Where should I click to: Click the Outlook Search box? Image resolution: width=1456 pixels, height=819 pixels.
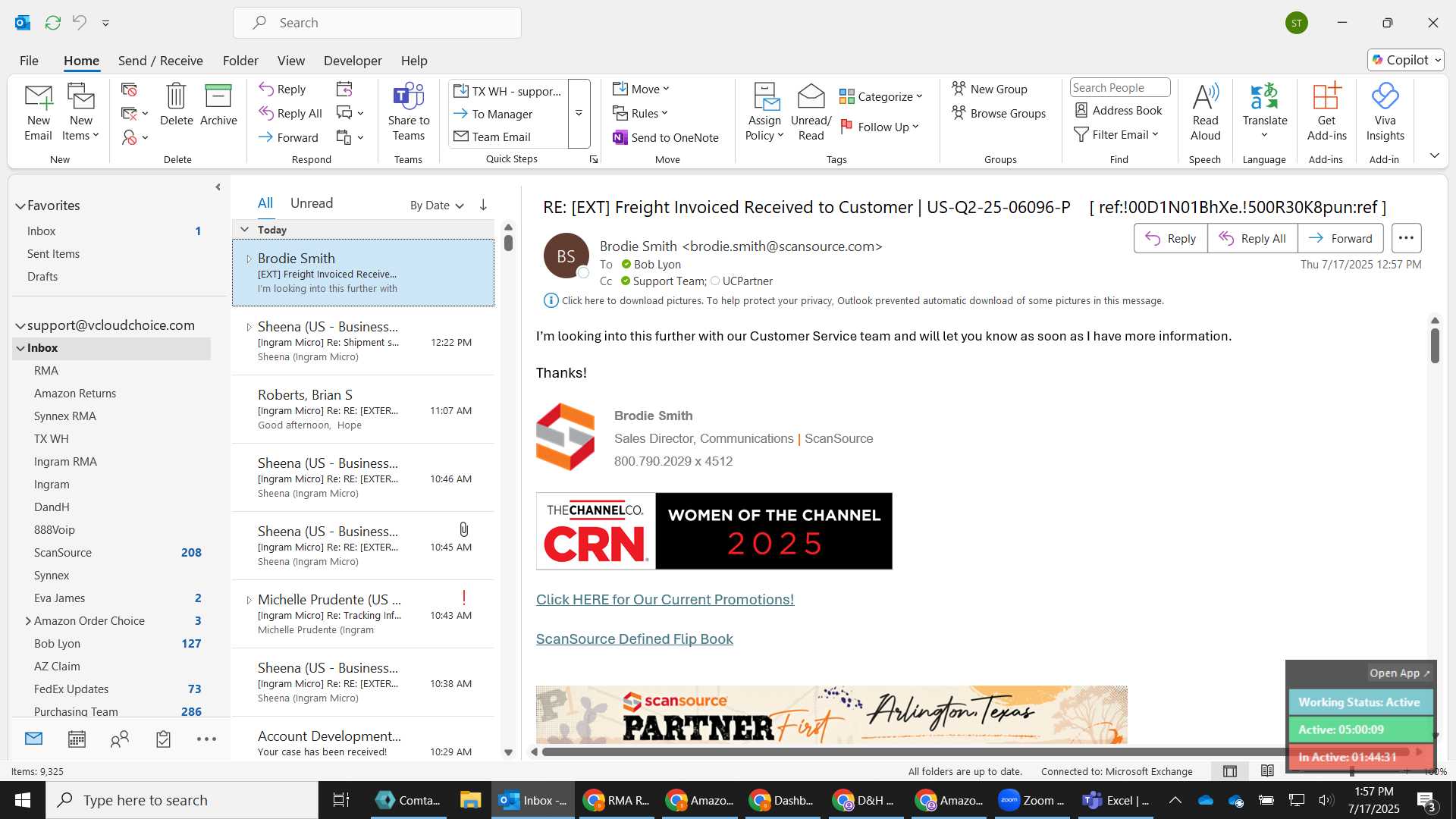377,23
